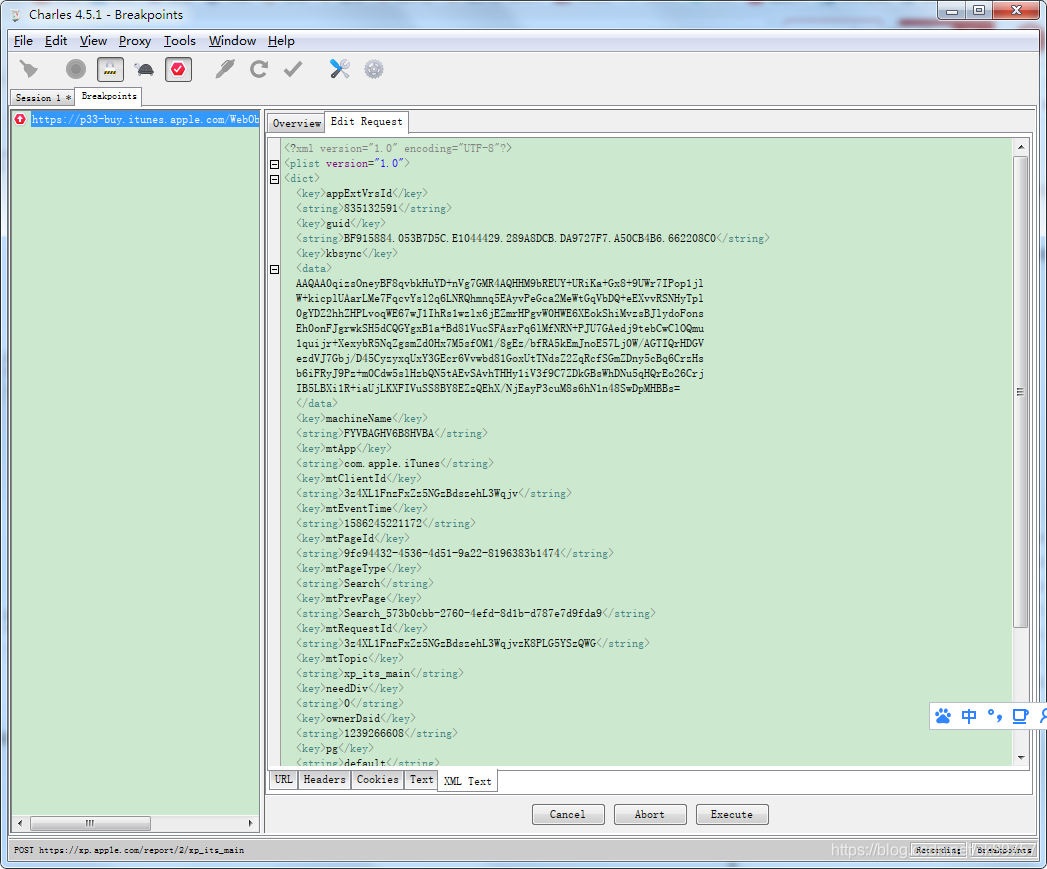
Task: Click the repeat request arrow icon
Action: [259, 69]
